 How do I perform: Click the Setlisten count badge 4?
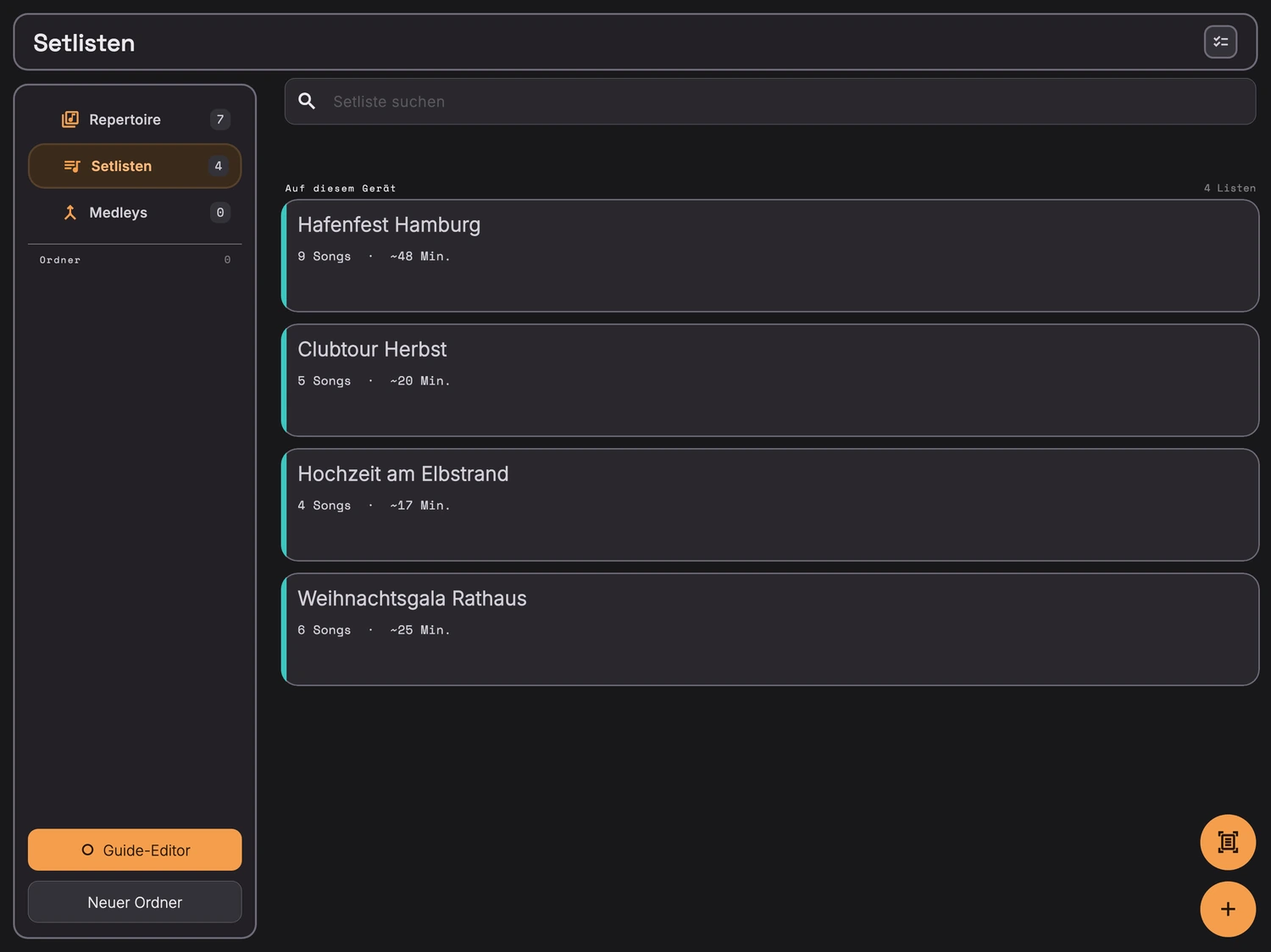point(219,166)
